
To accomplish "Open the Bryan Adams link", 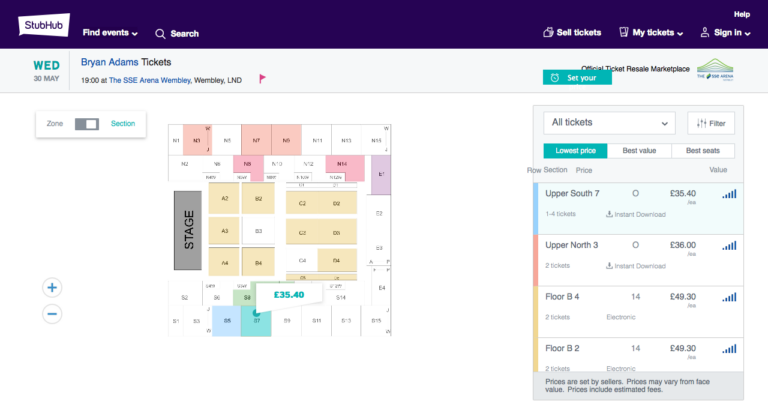I will pos(109,62).
